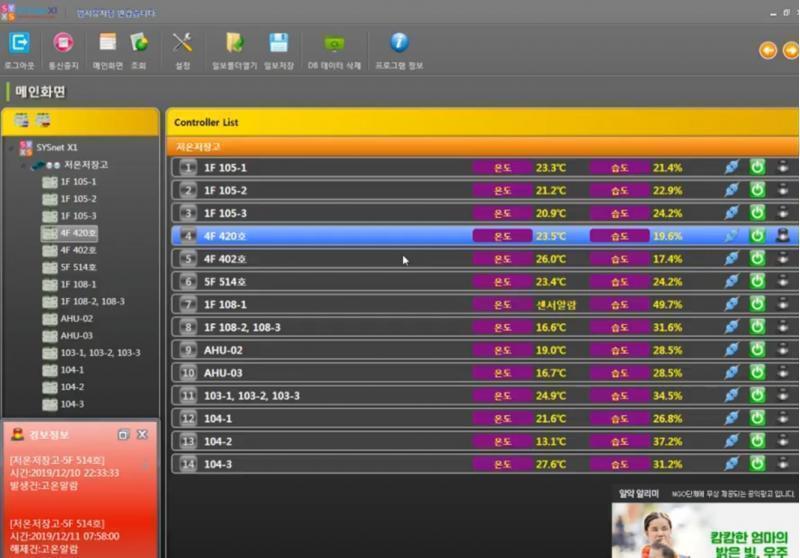
Task: Click the 일보폴더열기 open folder icon
Action: (x=234, y=43)
